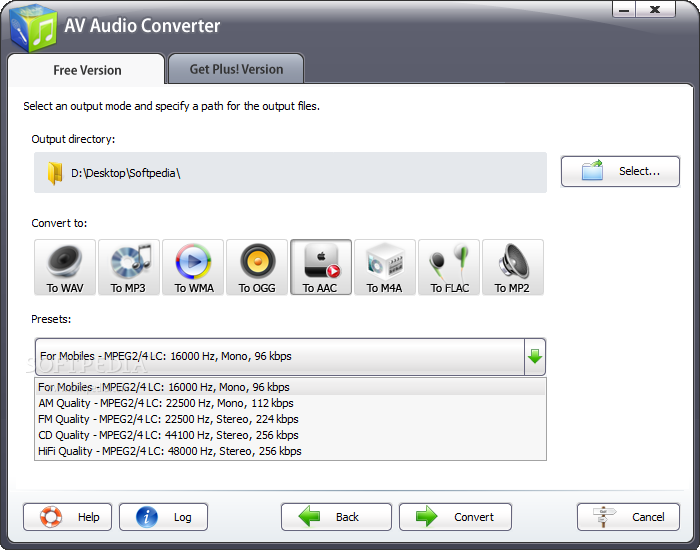Click the yellow folder icon in output directory

click(x=55, y=173)
